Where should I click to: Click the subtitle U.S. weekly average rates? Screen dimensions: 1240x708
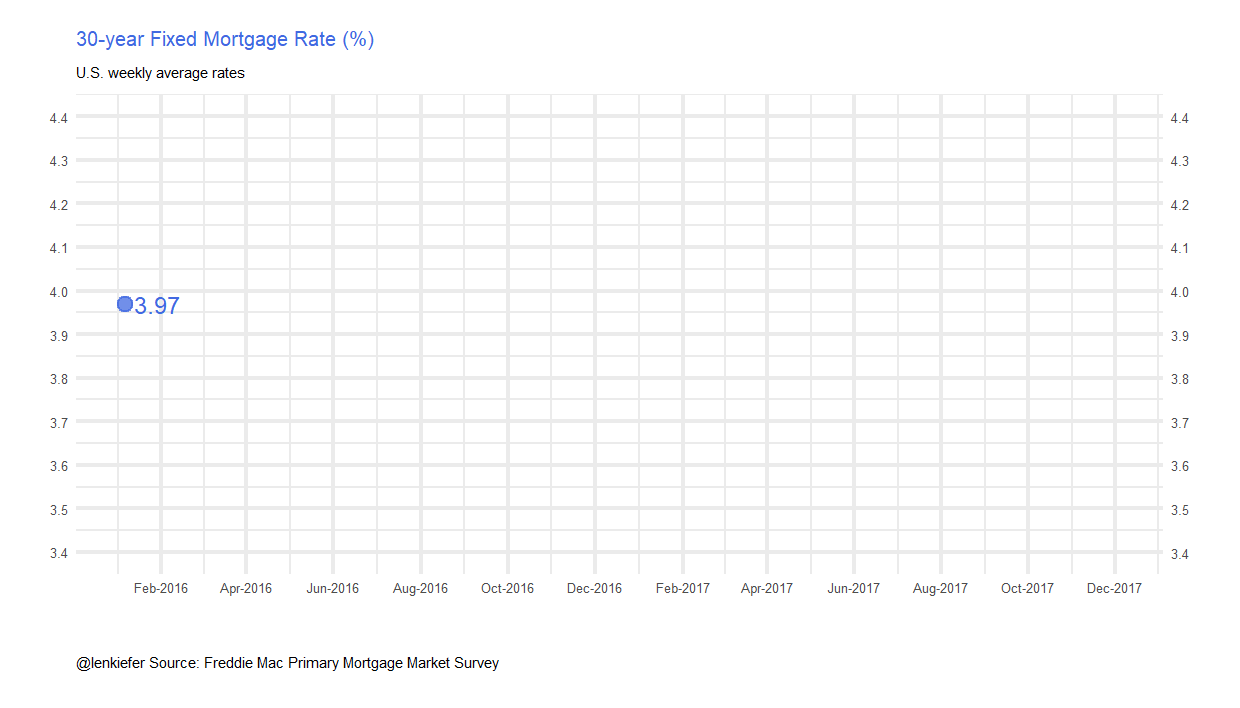click(x=160, y=73)
